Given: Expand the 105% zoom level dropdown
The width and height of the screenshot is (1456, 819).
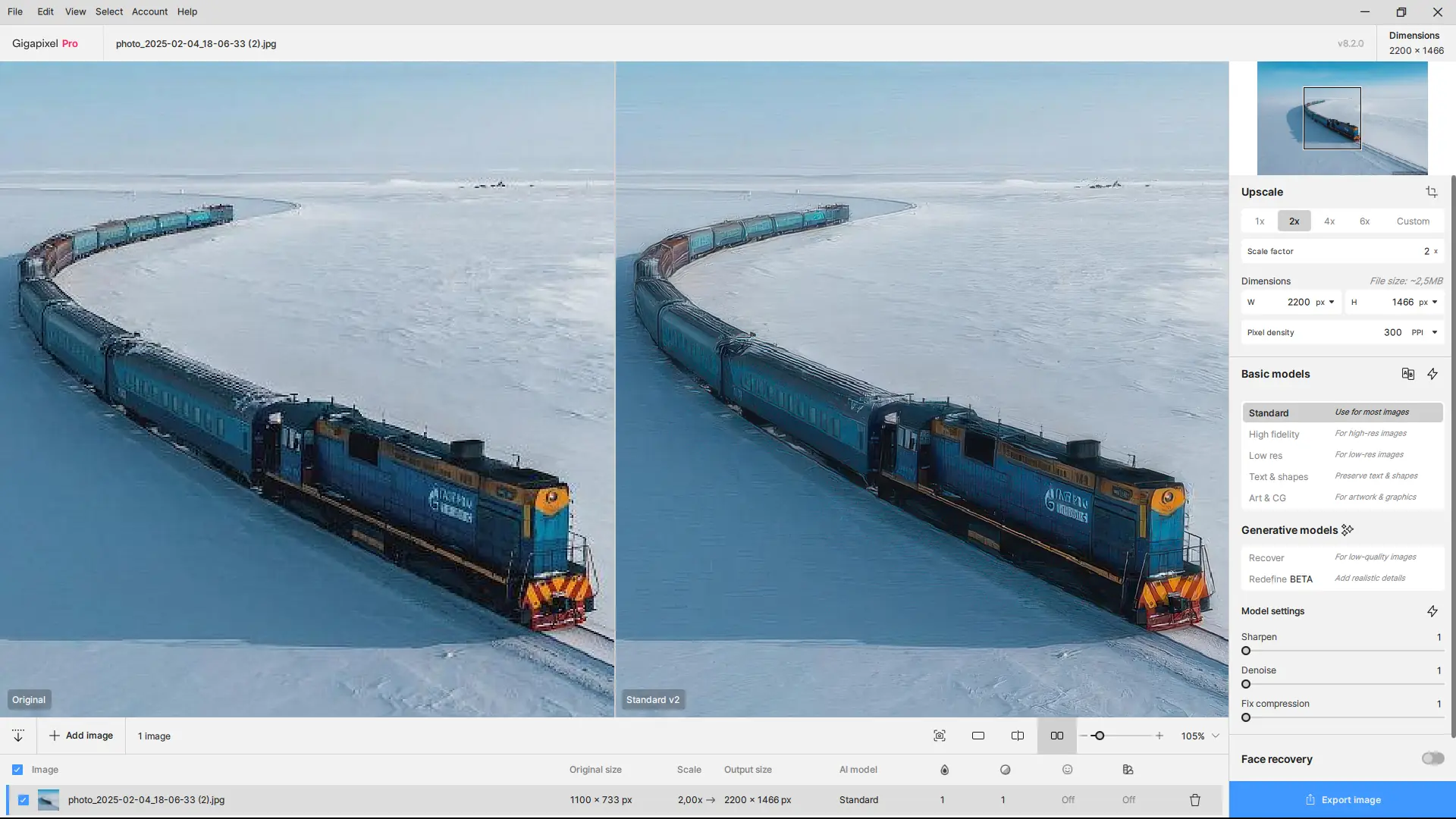Looking at the screenshot, I should [1216, 736].
